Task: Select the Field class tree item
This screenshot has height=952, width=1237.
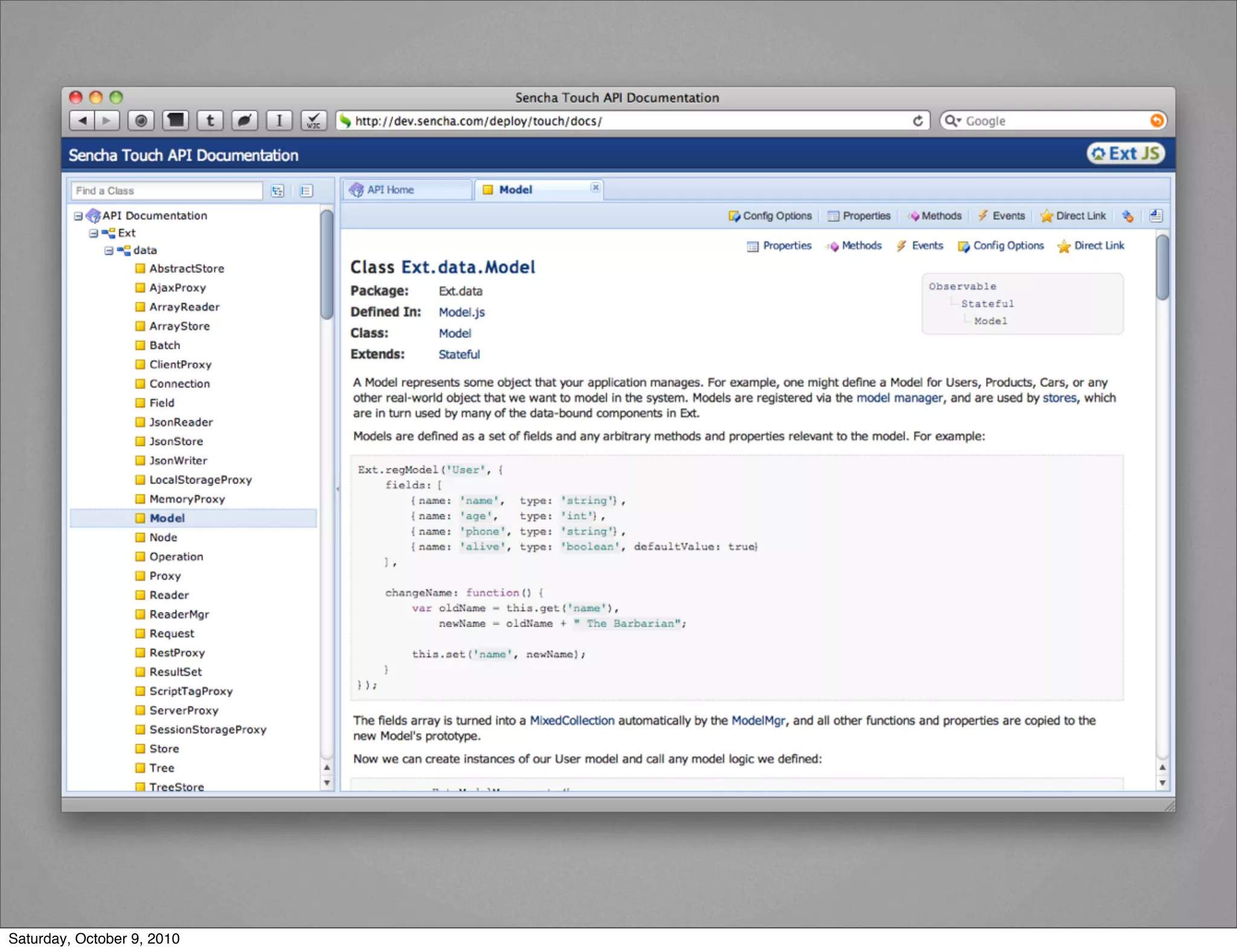Action: point(161,403)
